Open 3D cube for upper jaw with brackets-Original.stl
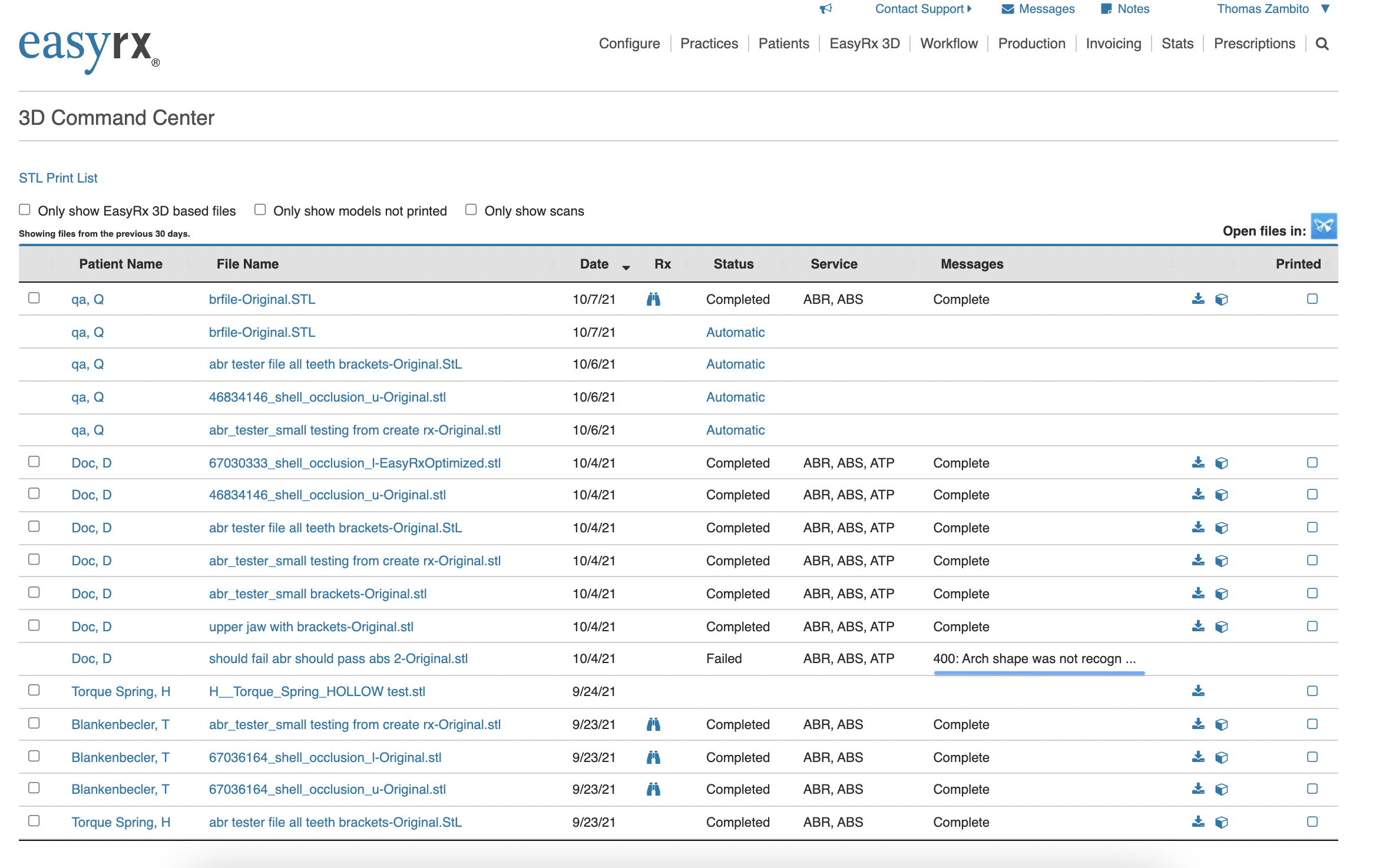This screenshot has height=868, width=1396. 1222,627
